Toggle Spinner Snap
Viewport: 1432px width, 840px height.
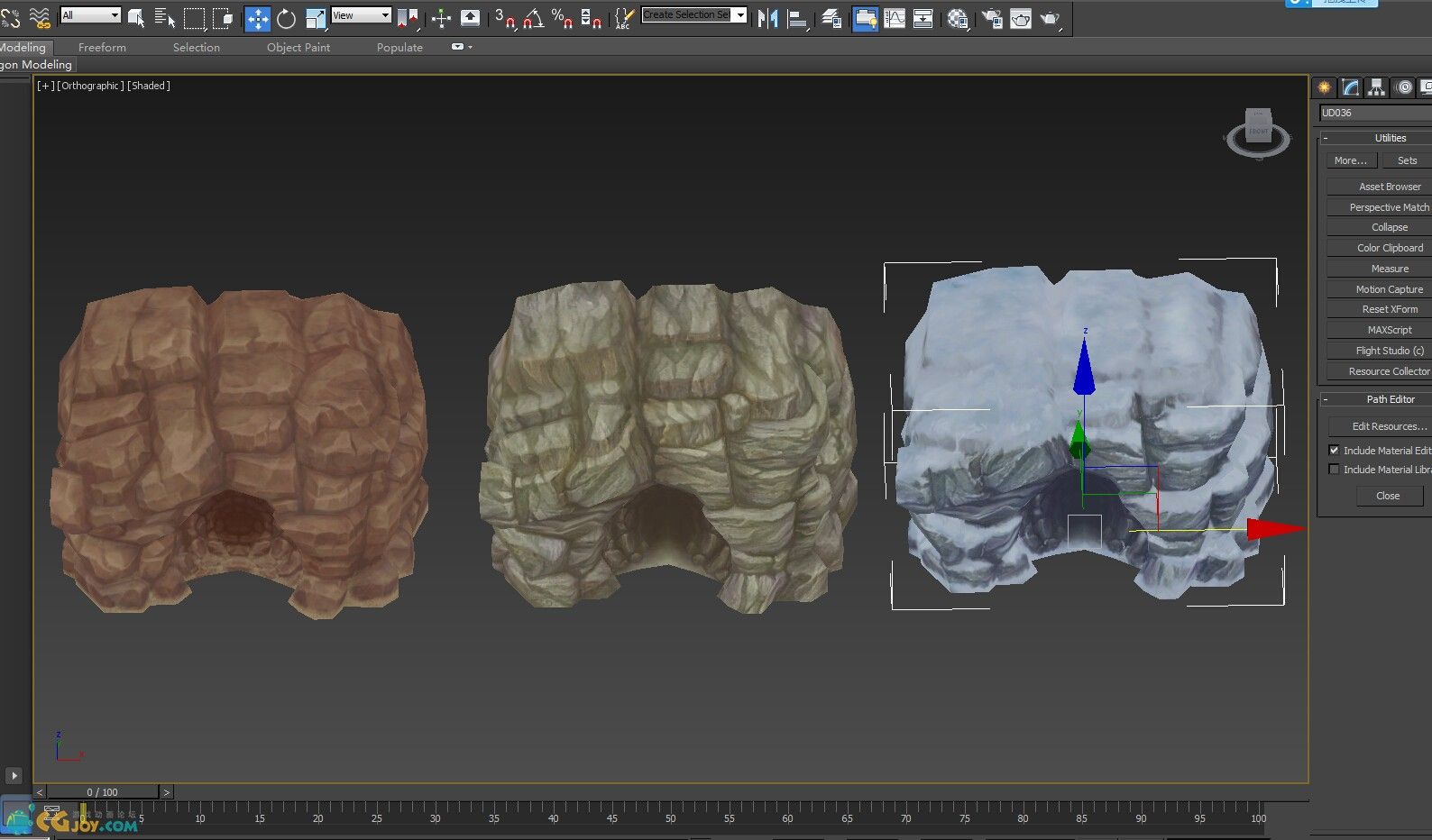tap(591, 18)
